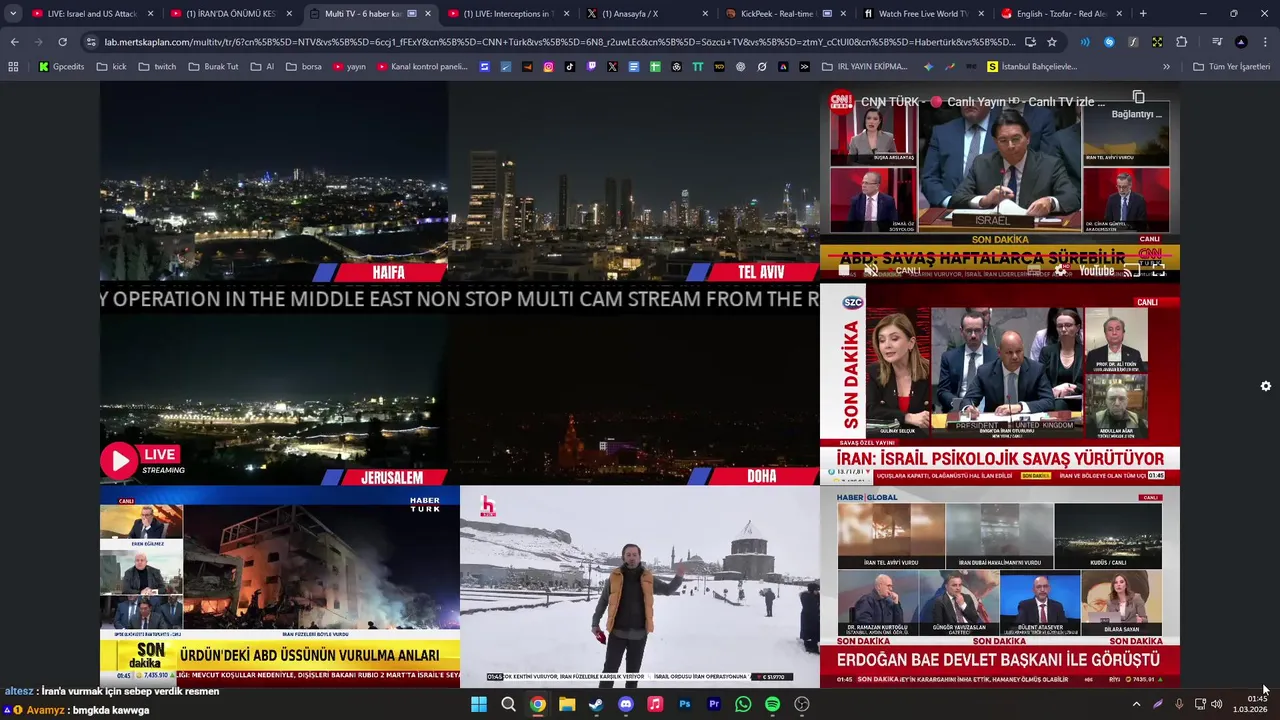Show hidden system tray icons
This screenshot has width=1280, height=720.
pyautogui.click(x=1136, y=704)
